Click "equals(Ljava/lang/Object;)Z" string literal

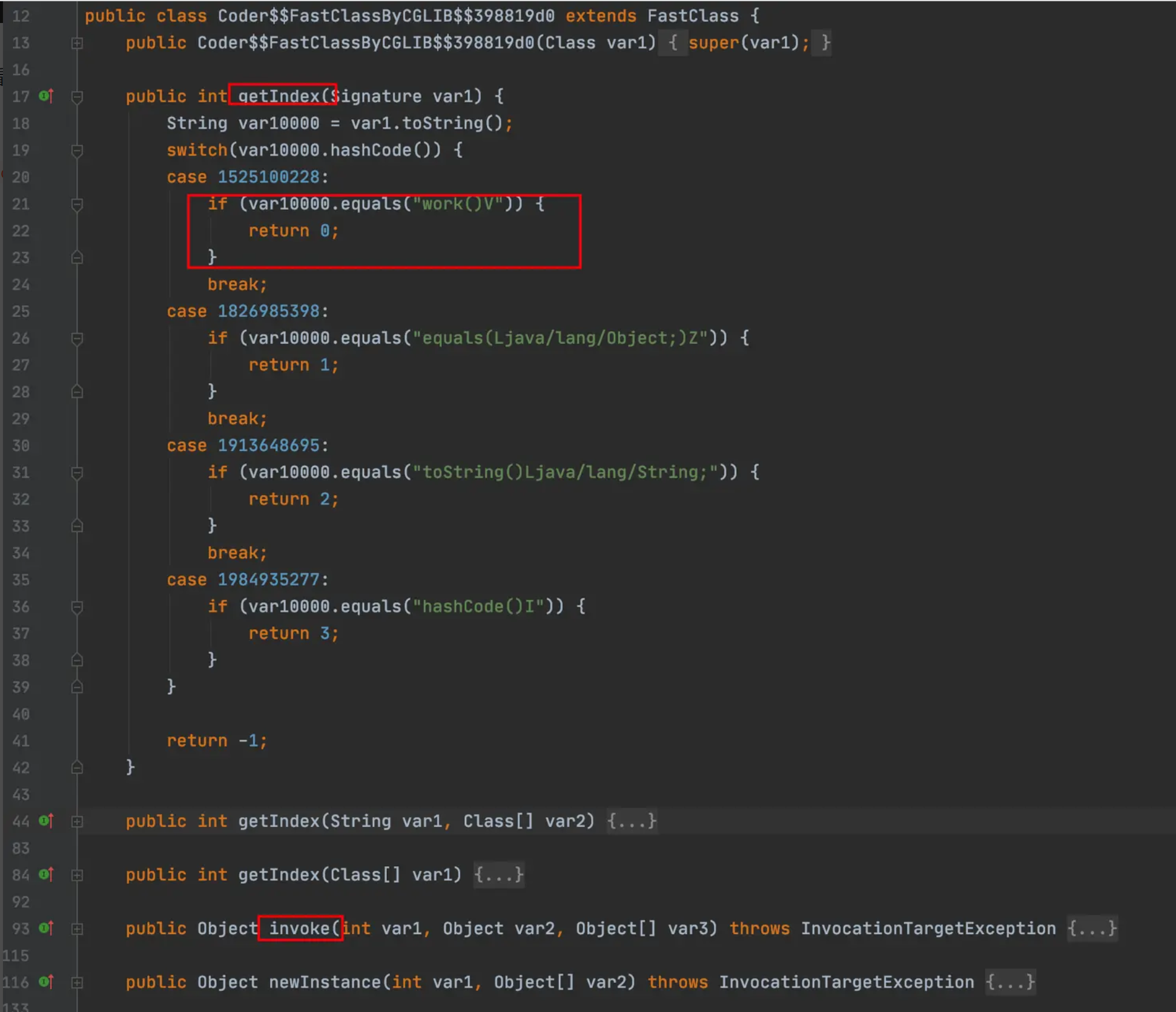pos(560,338)
